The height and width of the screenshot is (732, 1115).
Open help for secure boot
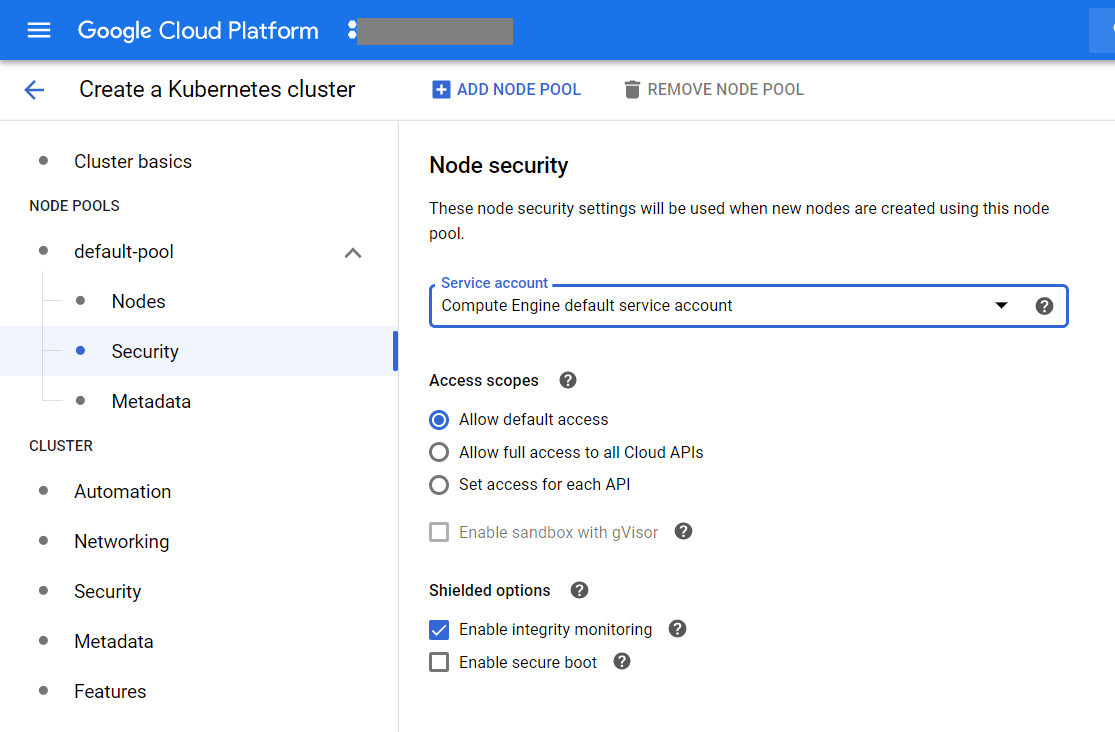(622, 662)
